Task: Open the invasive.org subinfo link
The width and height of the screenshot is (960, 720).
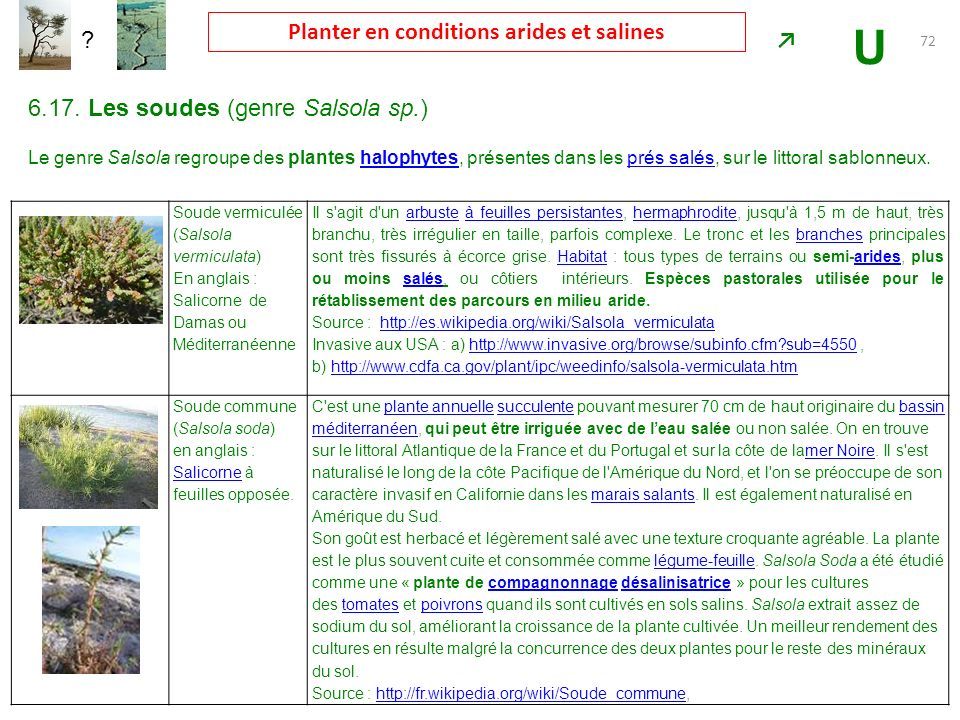Action: click(x=662, y=345)
